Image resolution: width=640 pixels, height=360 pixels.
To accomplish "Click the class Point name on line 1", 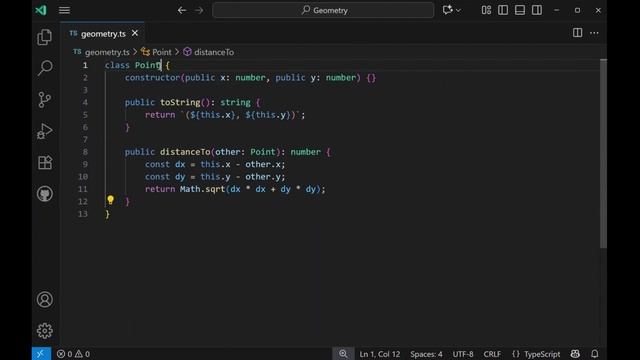I will pyautogui.click(x=148, y=65).
